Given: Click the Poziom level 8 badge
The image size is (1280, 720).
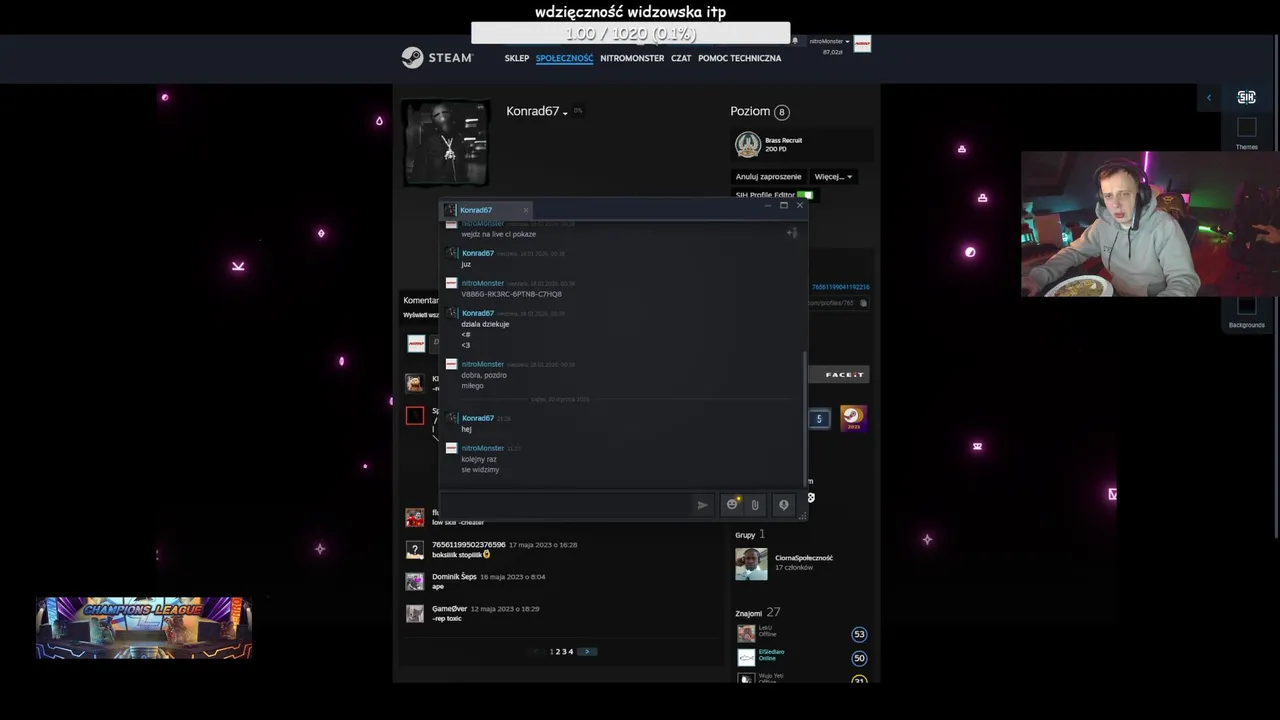Looking at the screenshot, I should pyautogui.click(x=782, y=112).
